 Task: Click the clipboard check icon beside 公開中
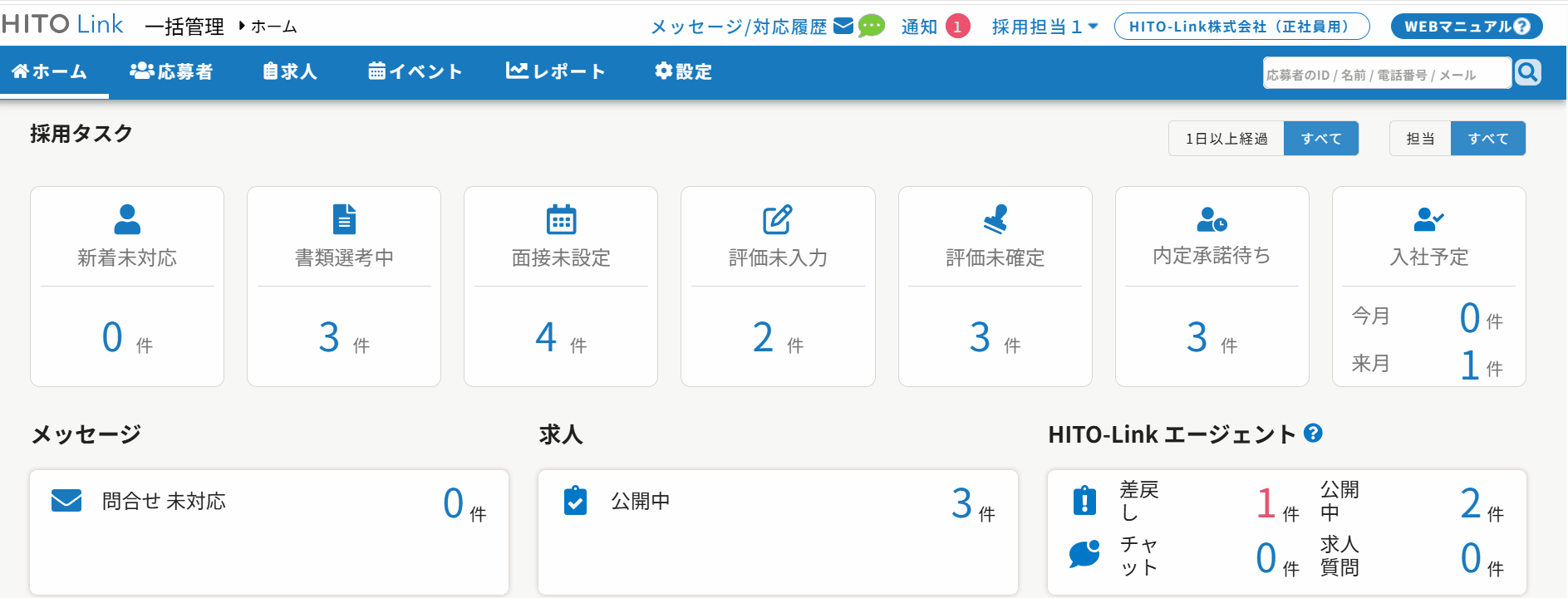[575, 501]
